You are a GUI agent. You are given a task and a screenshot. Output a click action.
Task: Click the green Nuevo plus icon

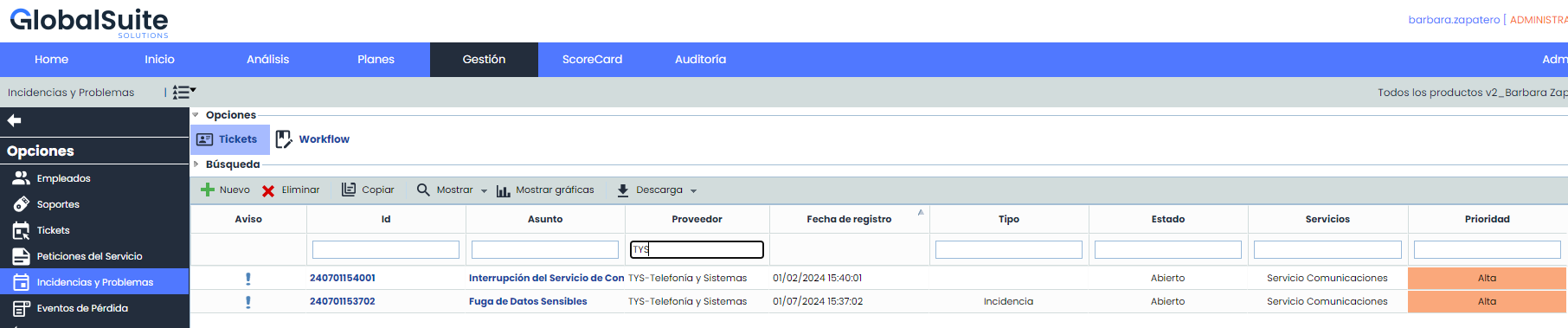click(208, 190)
